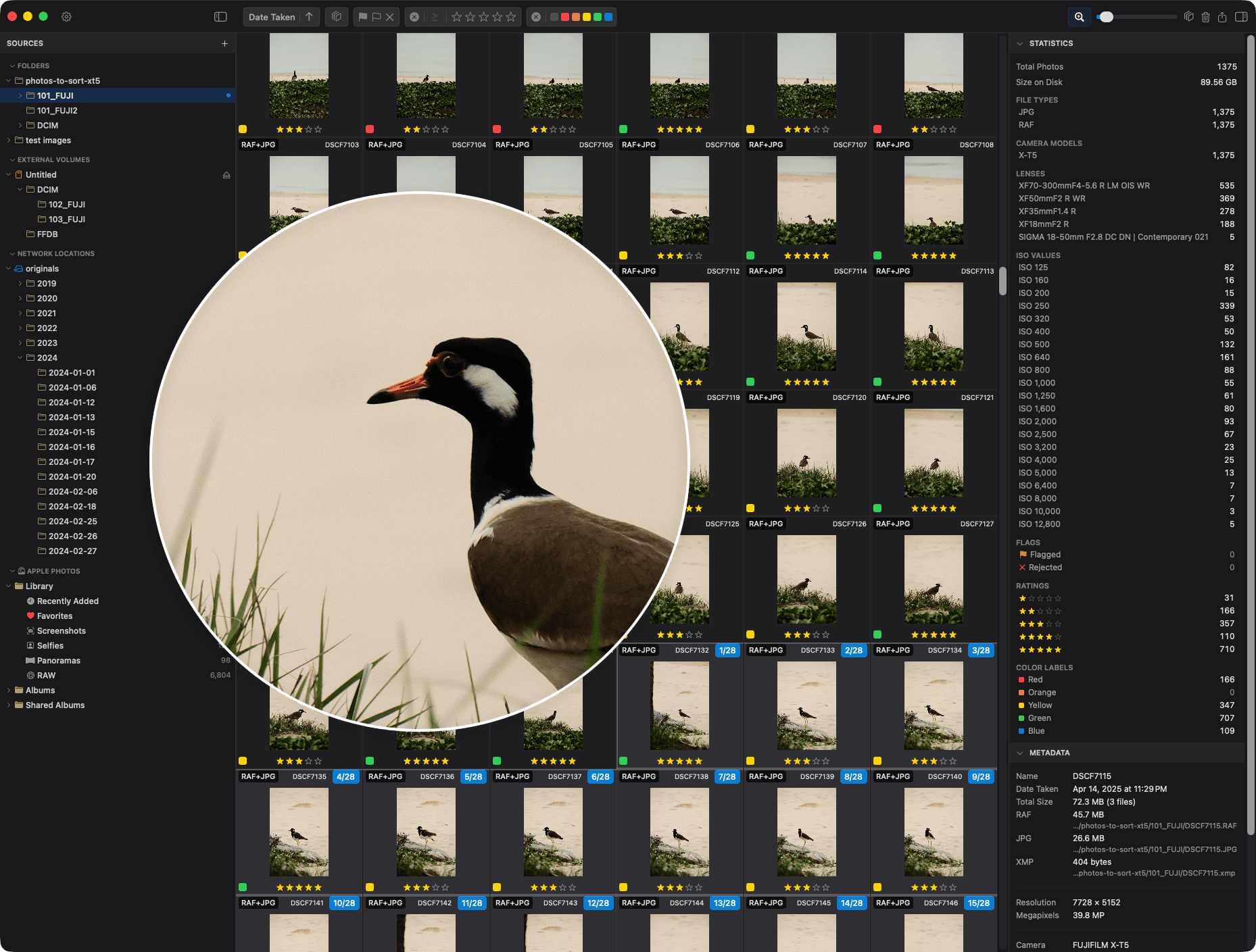Click the flagged flag filter icon

click(x=364, y=17)
